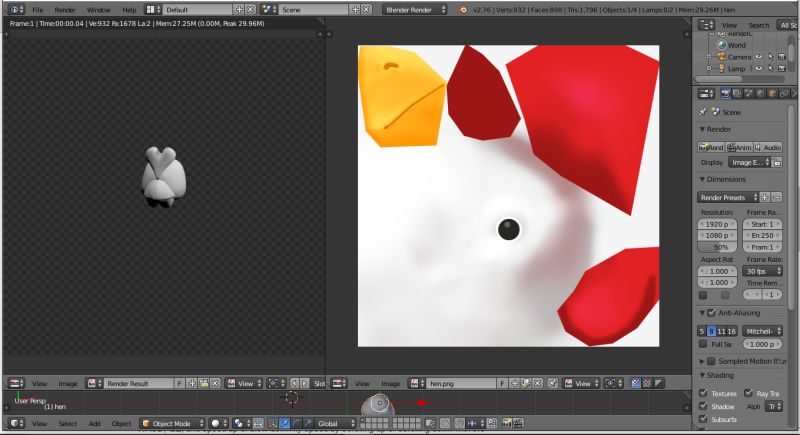Pin the properties context with pin icon

703,112
